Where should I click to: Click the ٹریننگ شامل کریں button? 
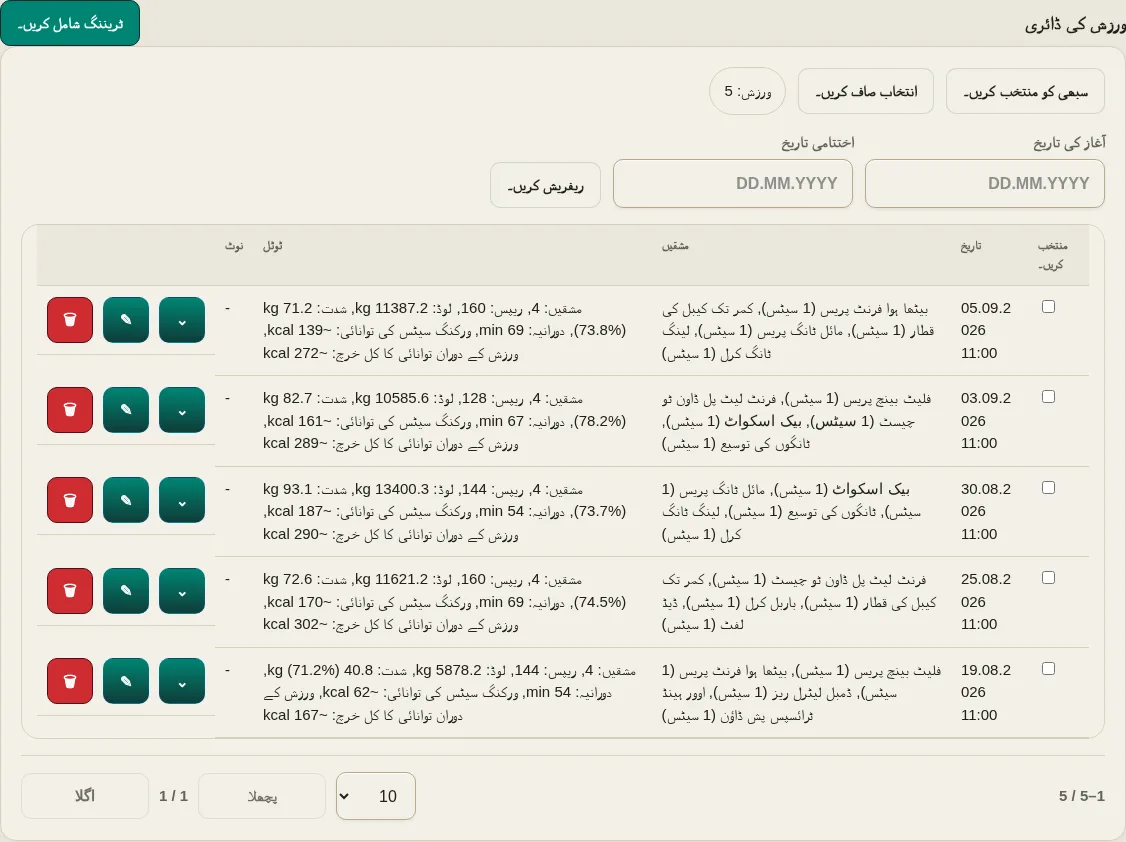[x=70, y=23]
